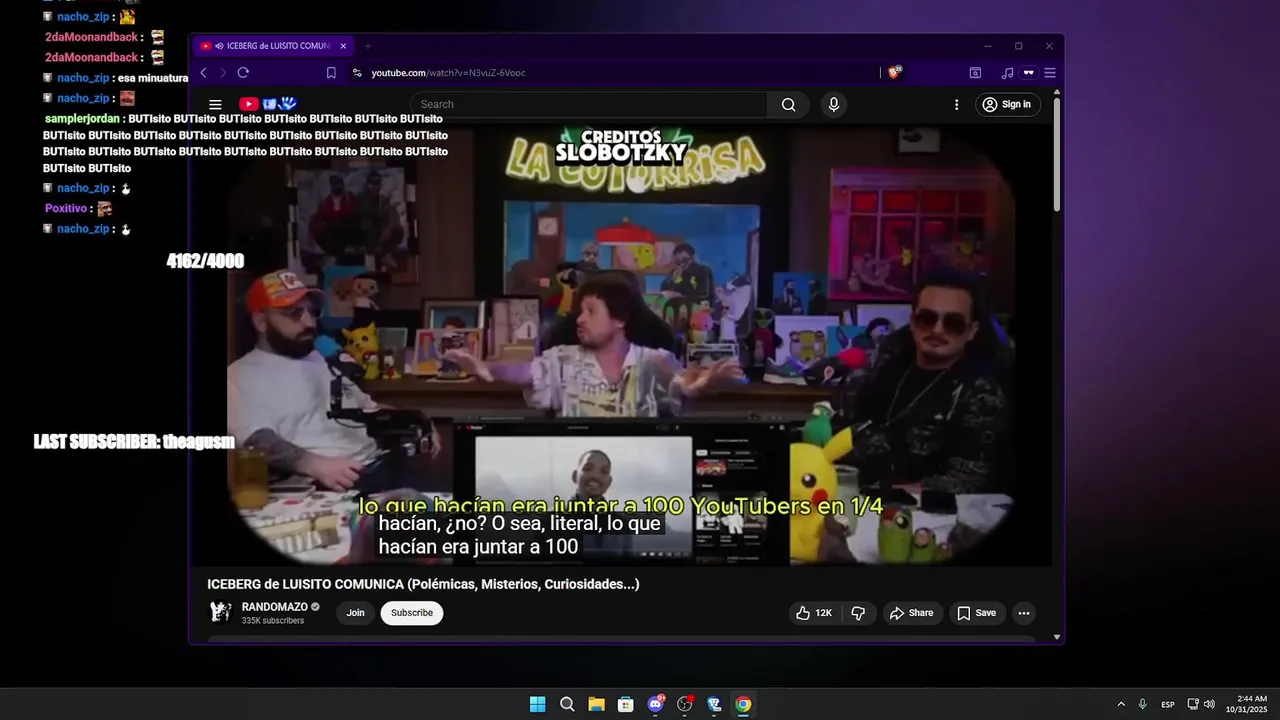
Task: Click the Poxitivo chat username
Action: tap(67, 209)
